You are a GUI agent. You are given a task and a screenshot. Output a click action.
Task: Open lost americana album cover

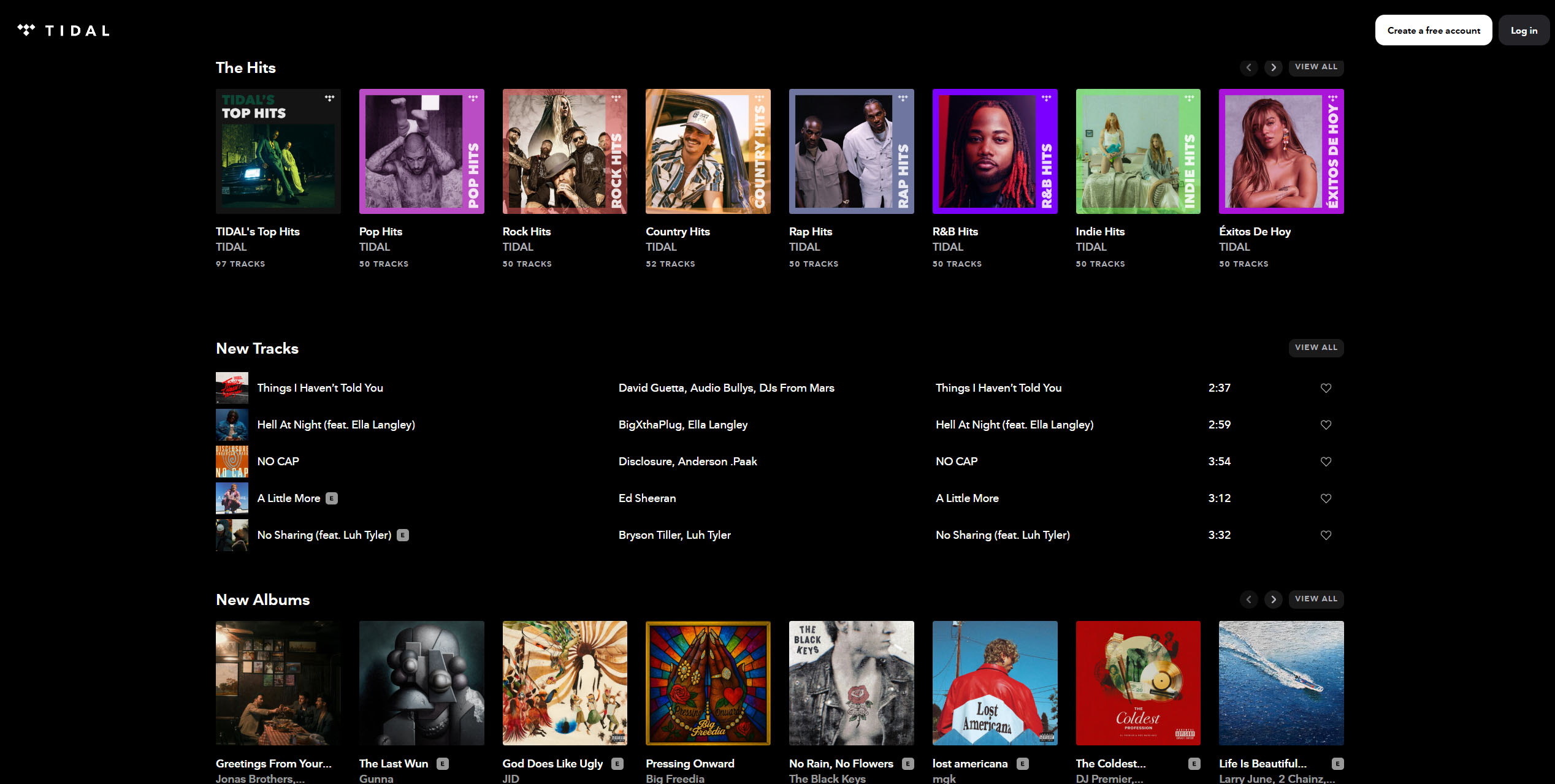point(995,683)
